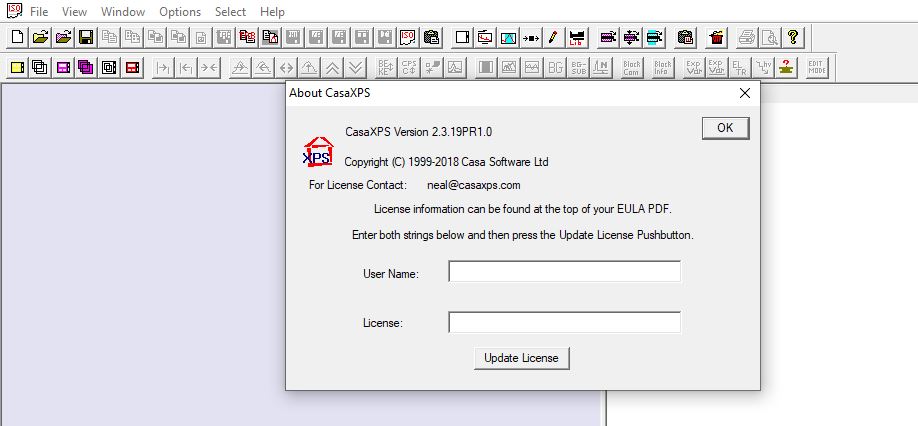This screenshot has width=918, height=426.
Task: Click the CPS counts toggle icon
Action: (x=409, y=67)
